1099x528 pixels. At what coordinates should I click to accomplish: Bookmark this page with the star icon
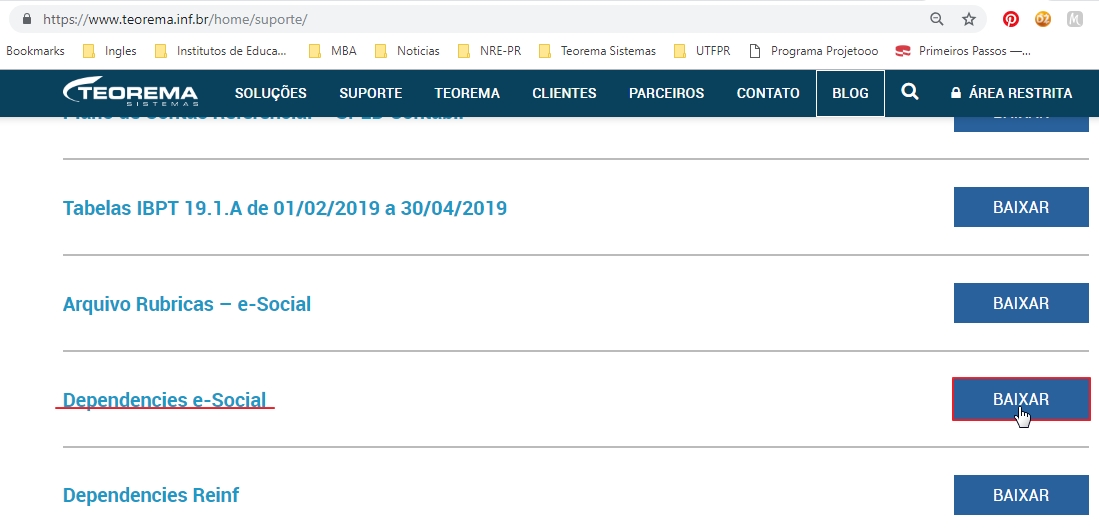969,19
